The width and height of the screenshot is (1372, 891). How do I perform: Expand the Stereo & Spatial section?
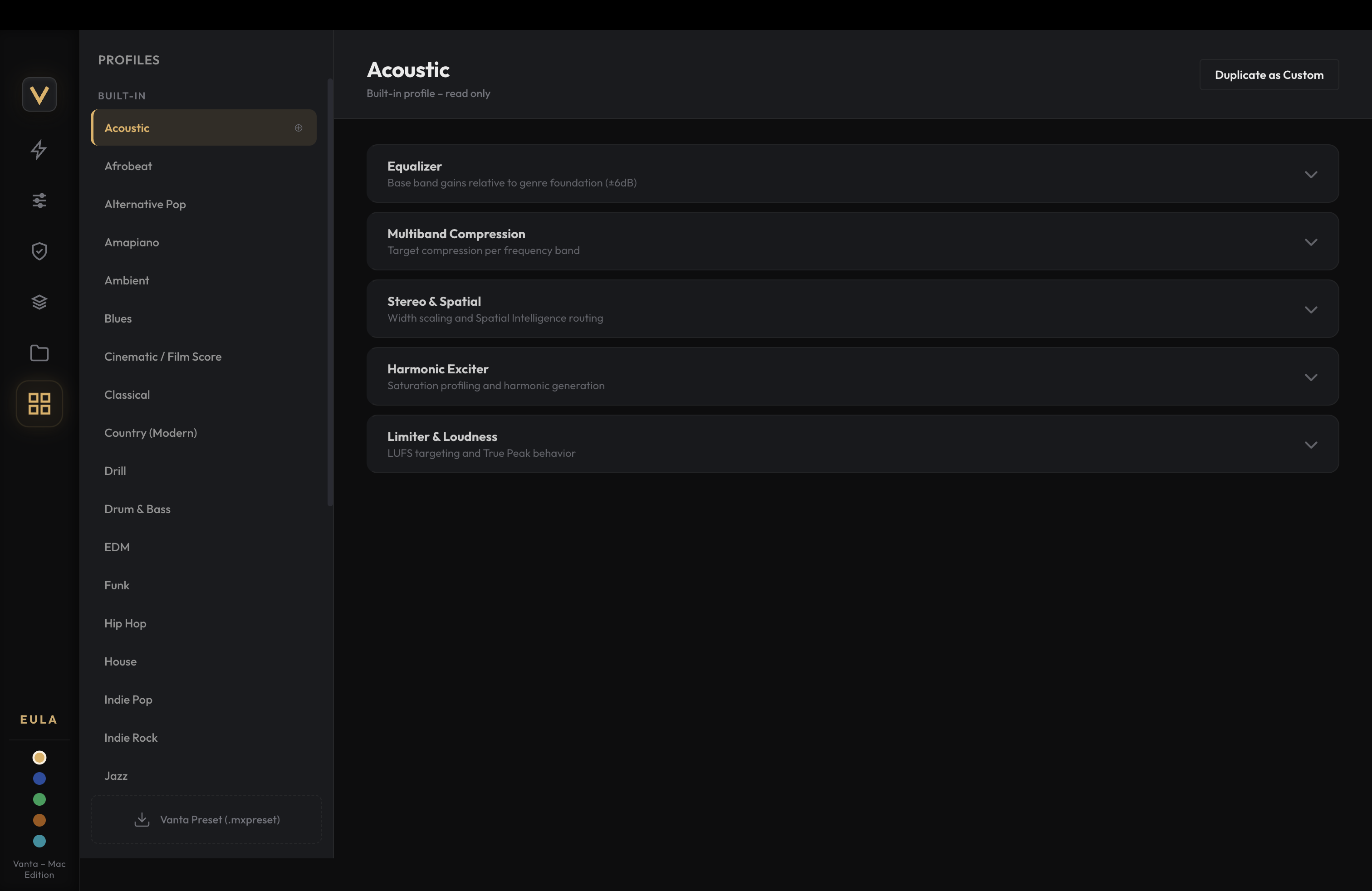coord(1311,309)
